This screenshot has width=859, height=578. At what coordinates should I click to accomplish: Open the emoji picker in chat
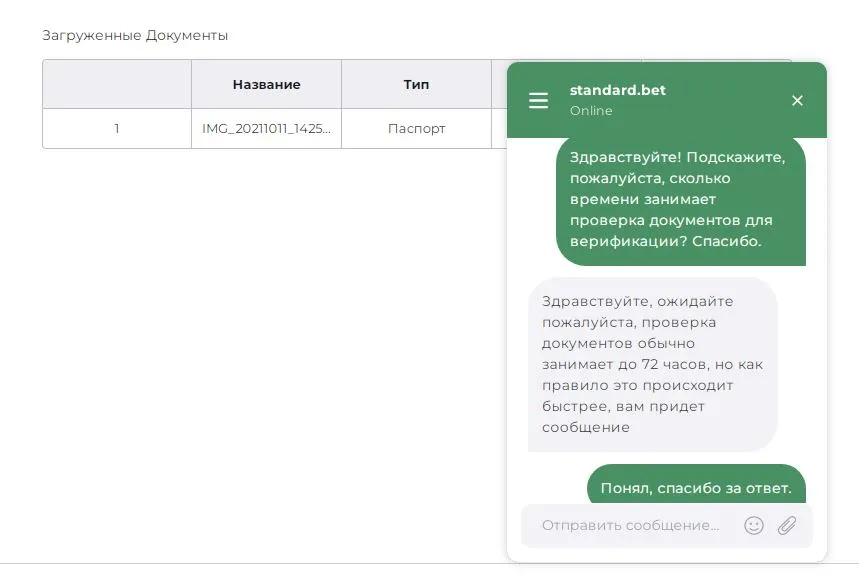click(x=754, y=525)
